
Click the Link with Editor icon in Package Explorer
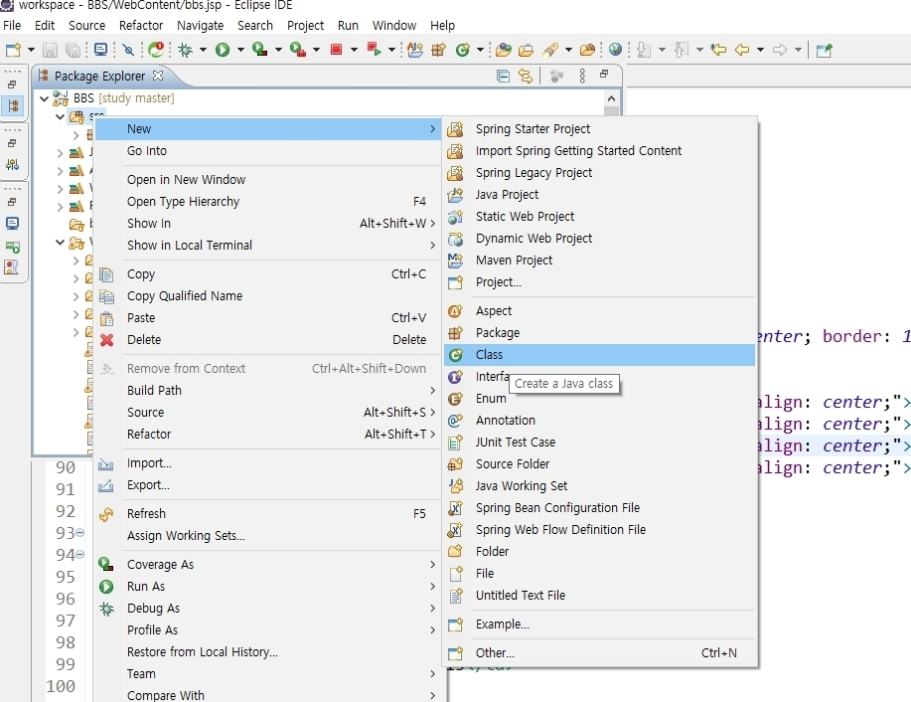(525, 76)
